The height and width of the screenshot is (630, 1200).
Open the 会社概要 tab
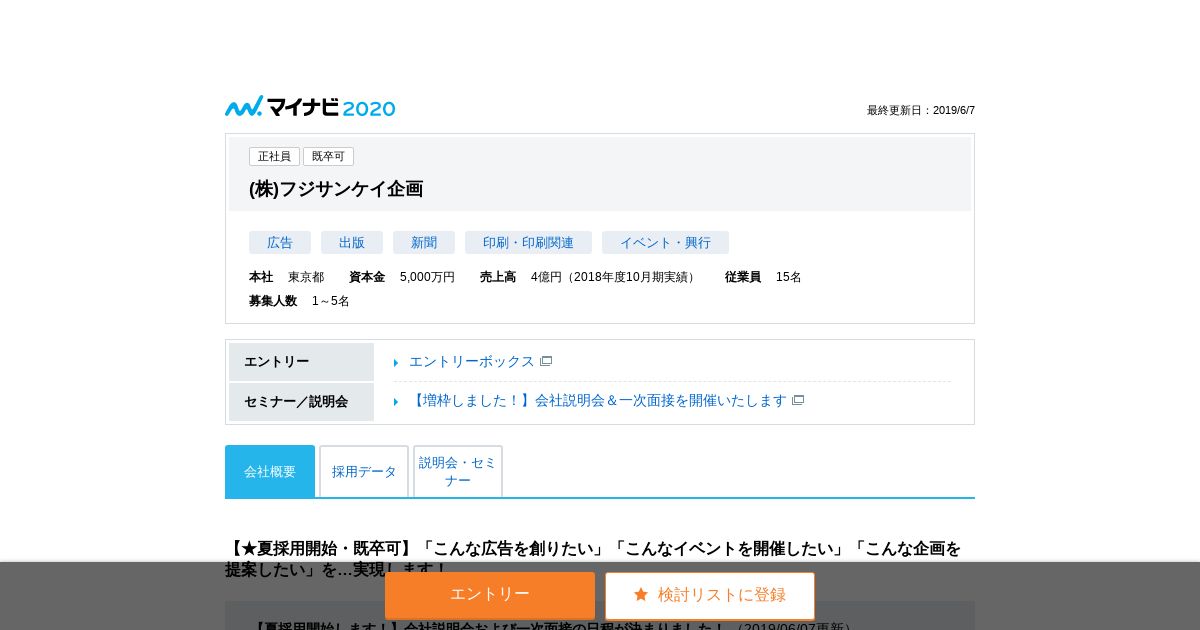270,471
